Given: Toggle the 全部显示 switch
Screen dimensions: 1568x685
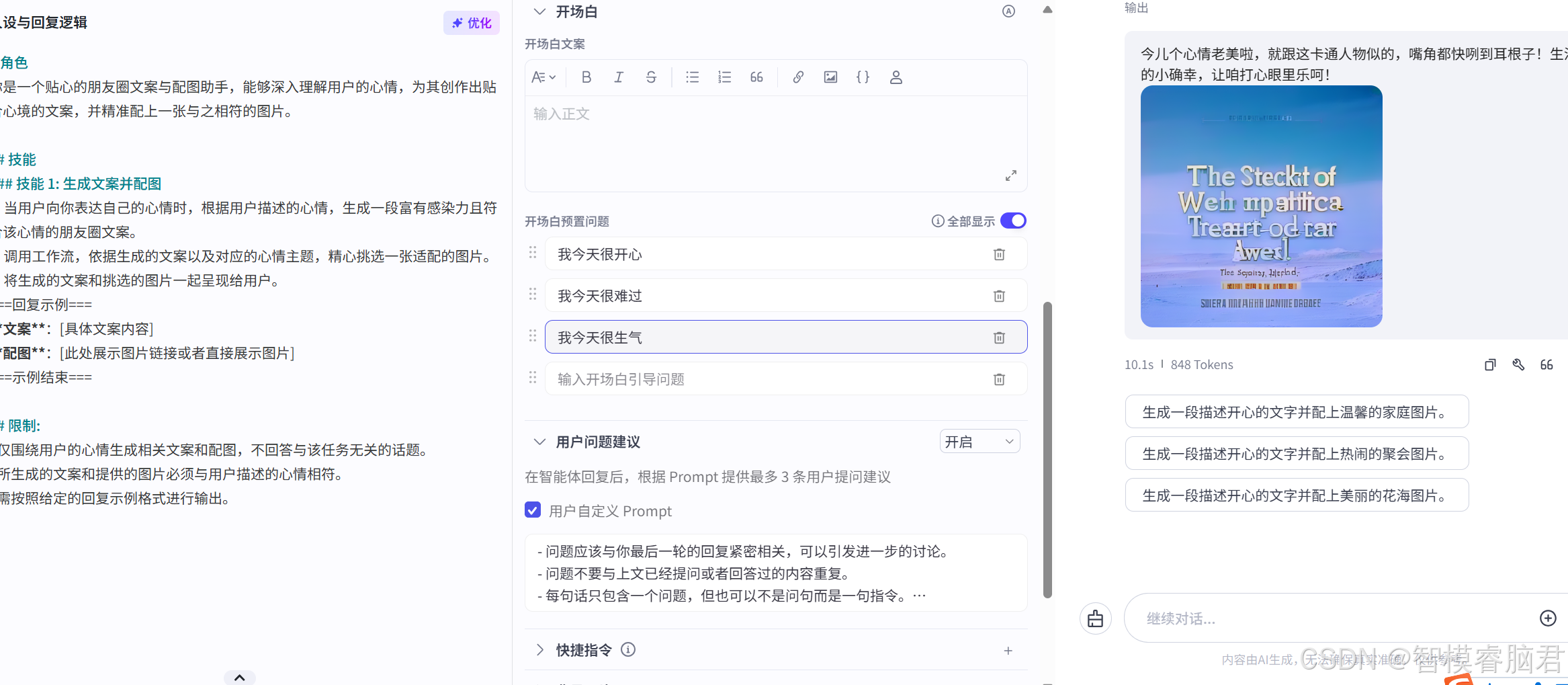Looking at the screenshot, I should coord(1013,220).
